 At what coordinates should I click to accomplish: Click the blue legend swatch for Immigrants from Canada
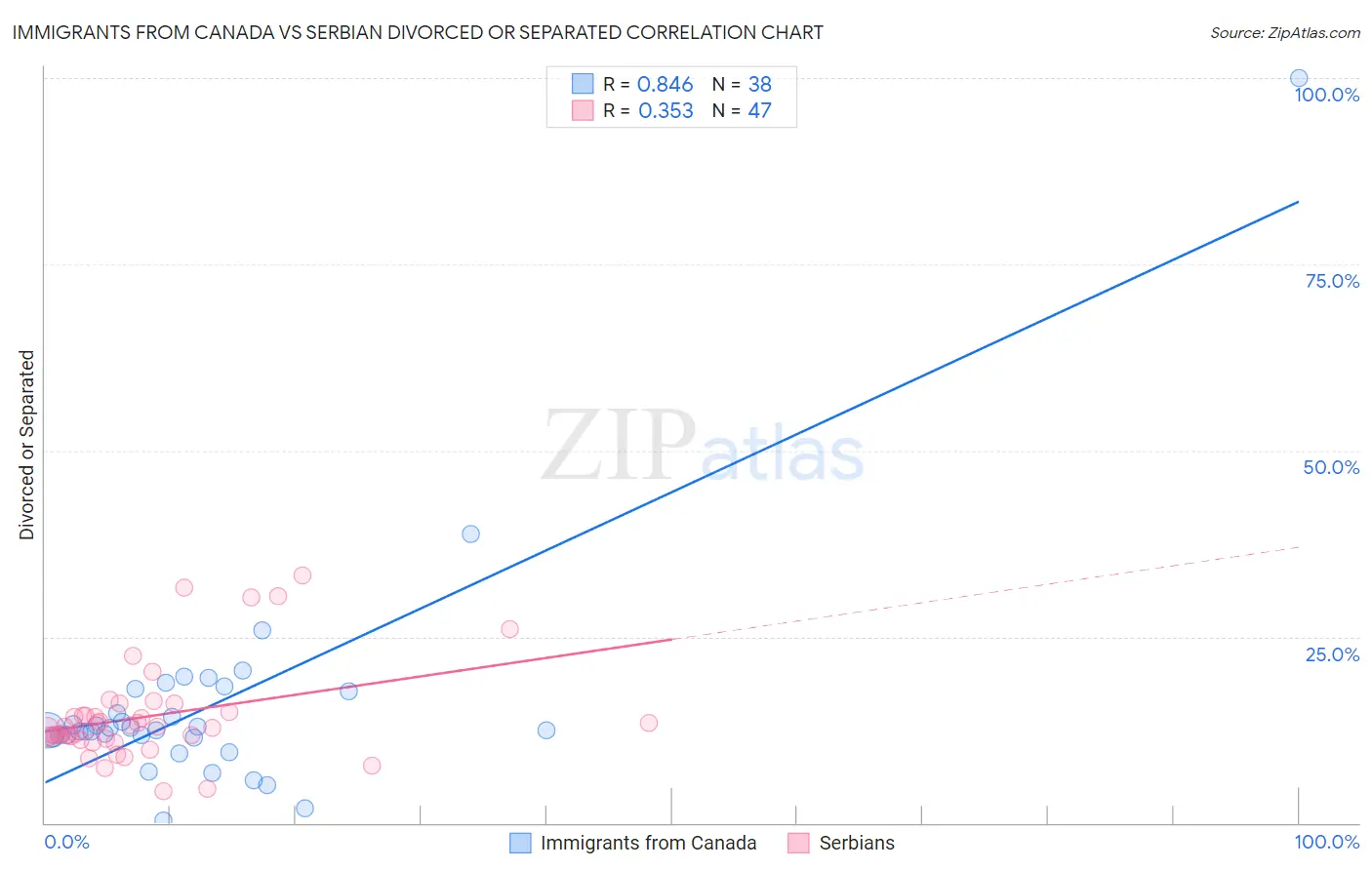click(521, 843)
